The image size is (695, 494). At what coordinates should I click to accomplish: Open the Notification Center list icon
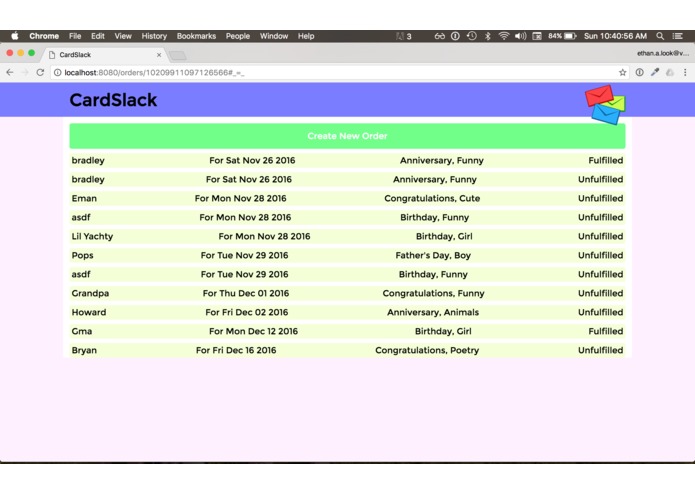click(677, 36)
